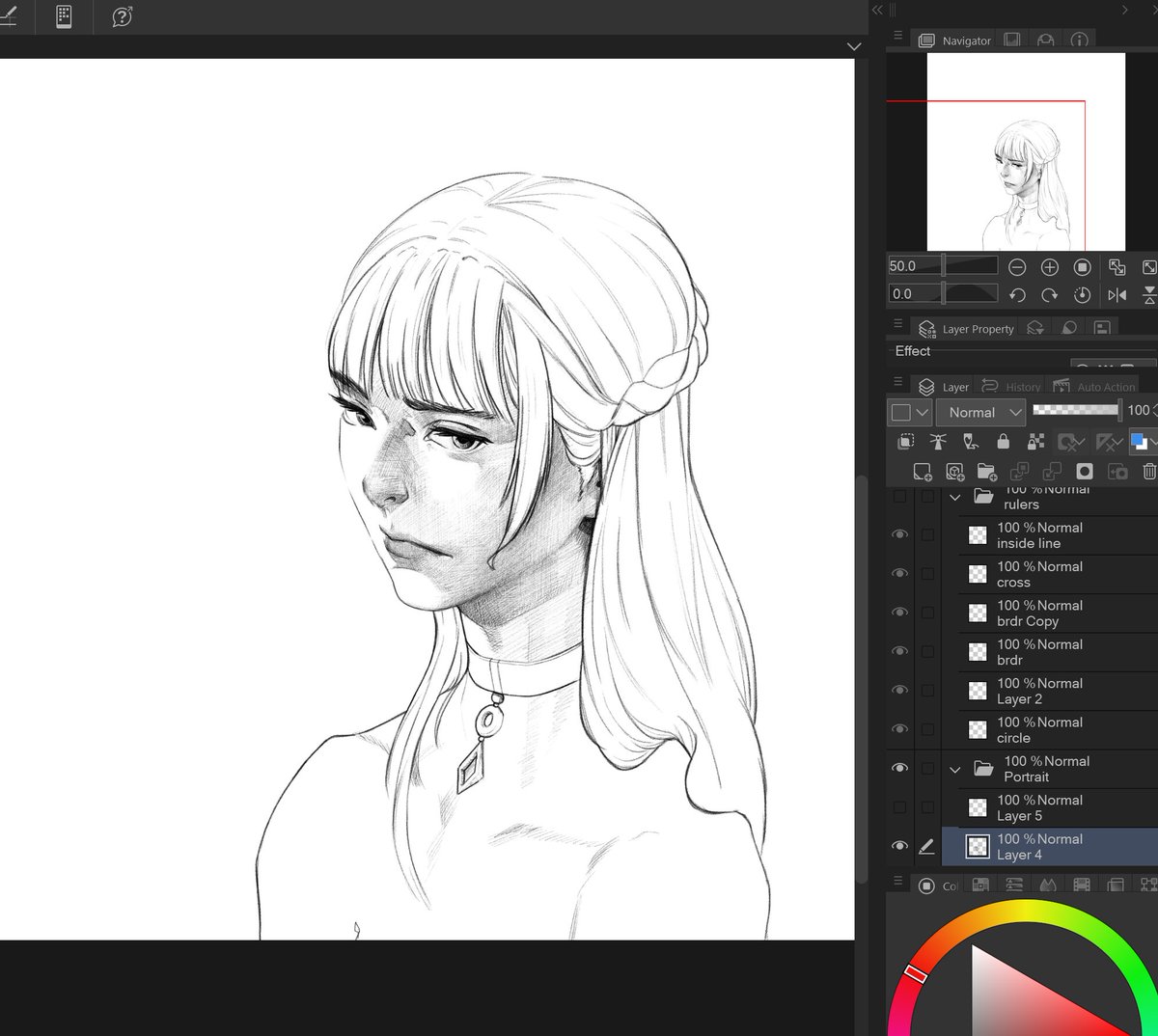This screenshot has height=1036, width=1158.
Task: Hide the 'cross' layer
Action: coord(900,574)
